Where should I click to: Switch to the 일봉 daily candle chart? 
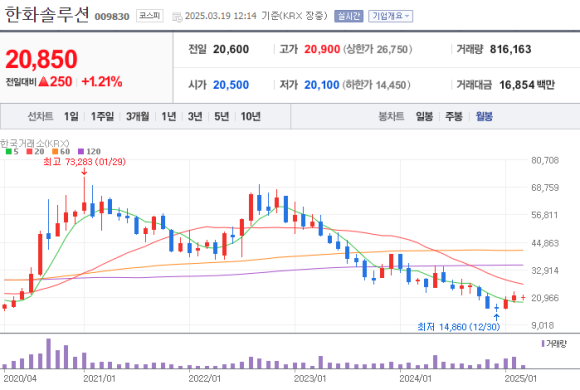(x=424, y=117)
